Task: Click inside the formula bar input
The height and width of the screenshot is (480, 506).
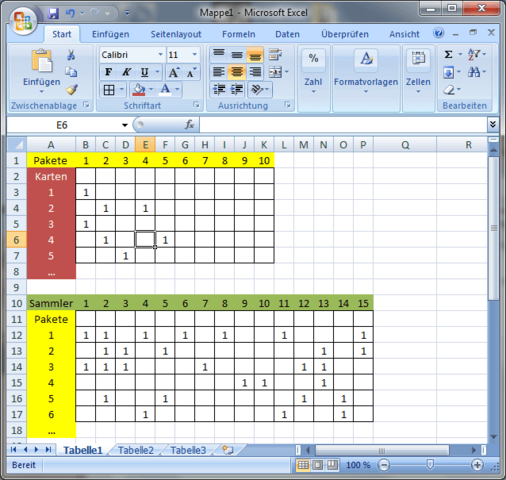Action: (x=343, y=125)
